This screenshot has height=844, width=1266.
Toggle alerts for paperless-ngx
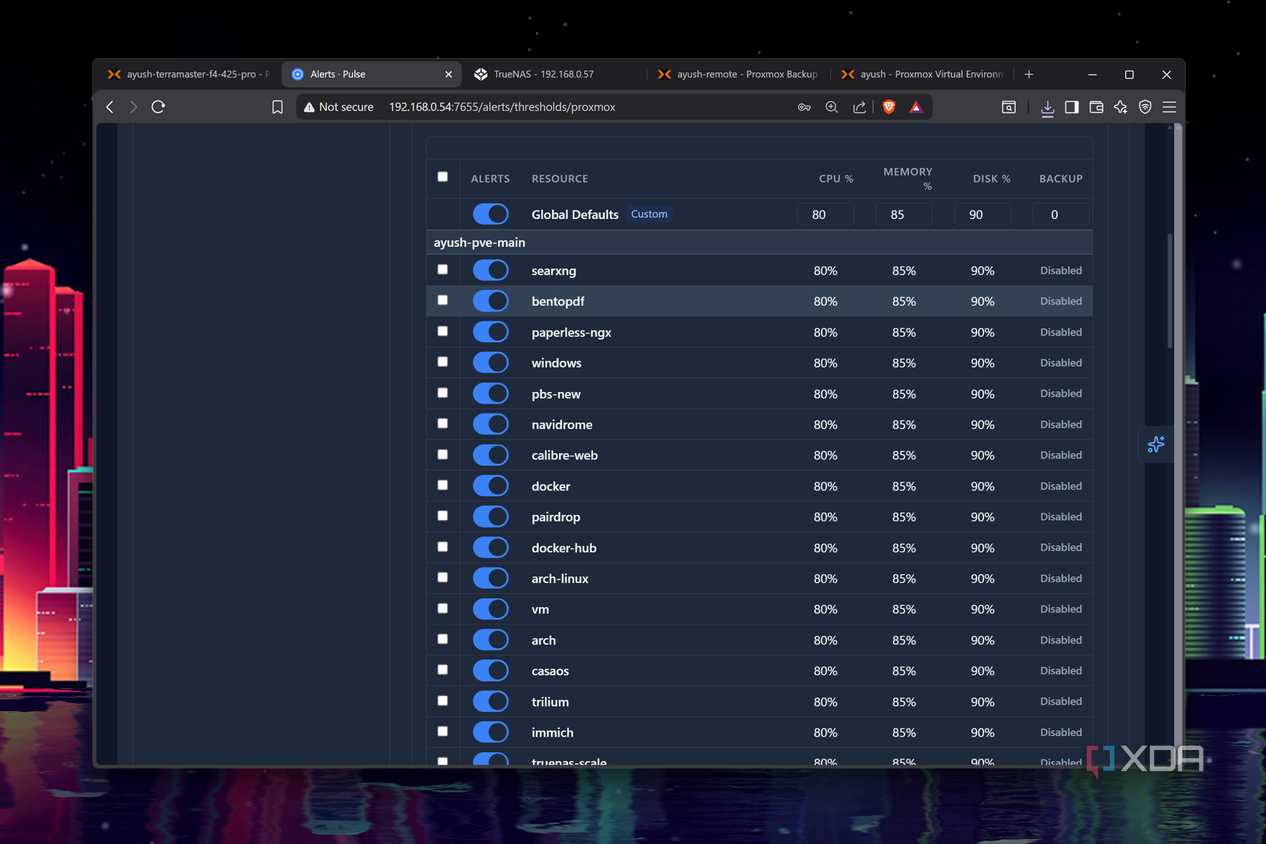pyautogui.click(x=491, y=332)
